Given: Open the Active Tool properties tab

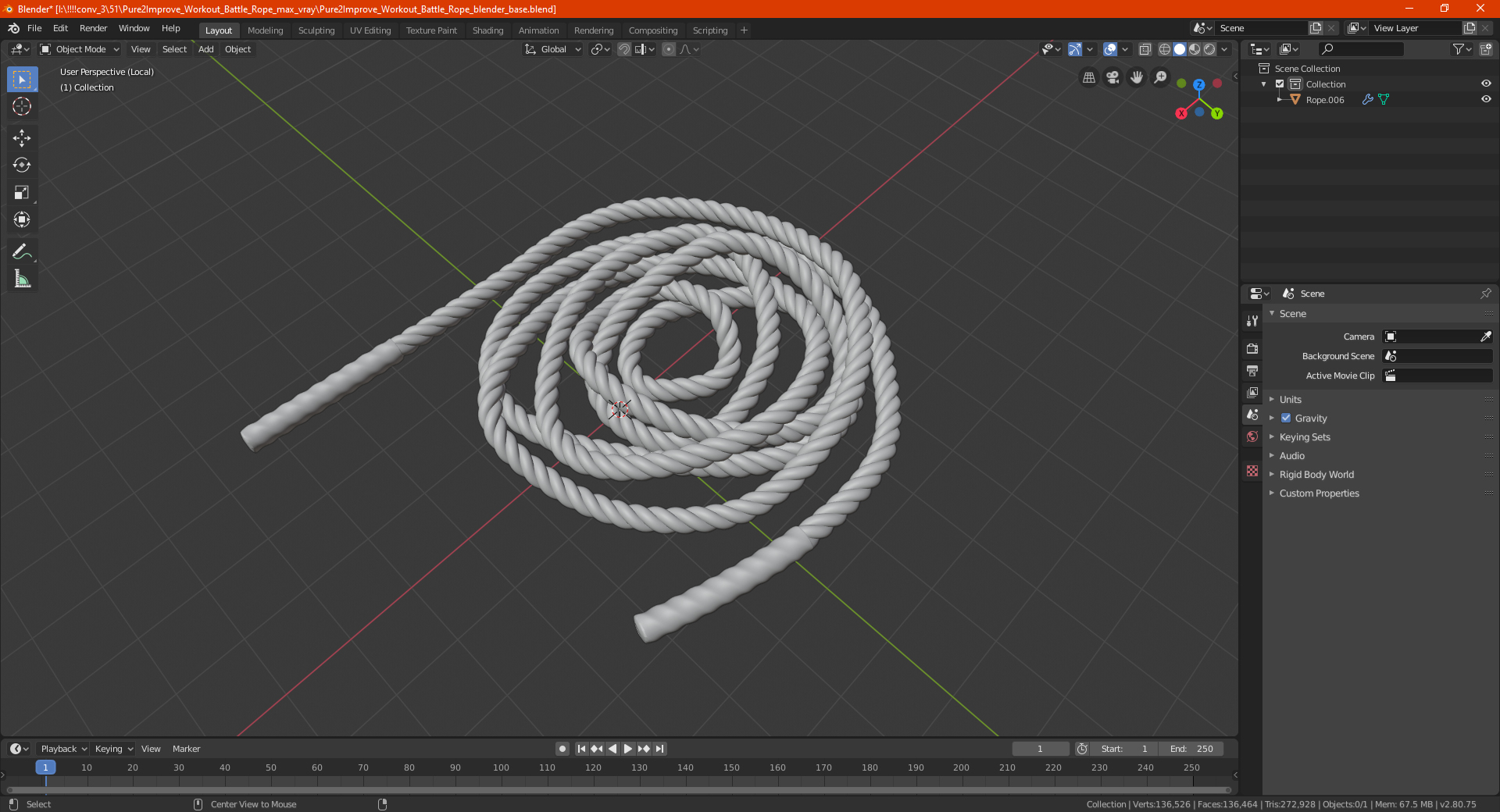Looking at the screenshot, I should [1252, 321].
